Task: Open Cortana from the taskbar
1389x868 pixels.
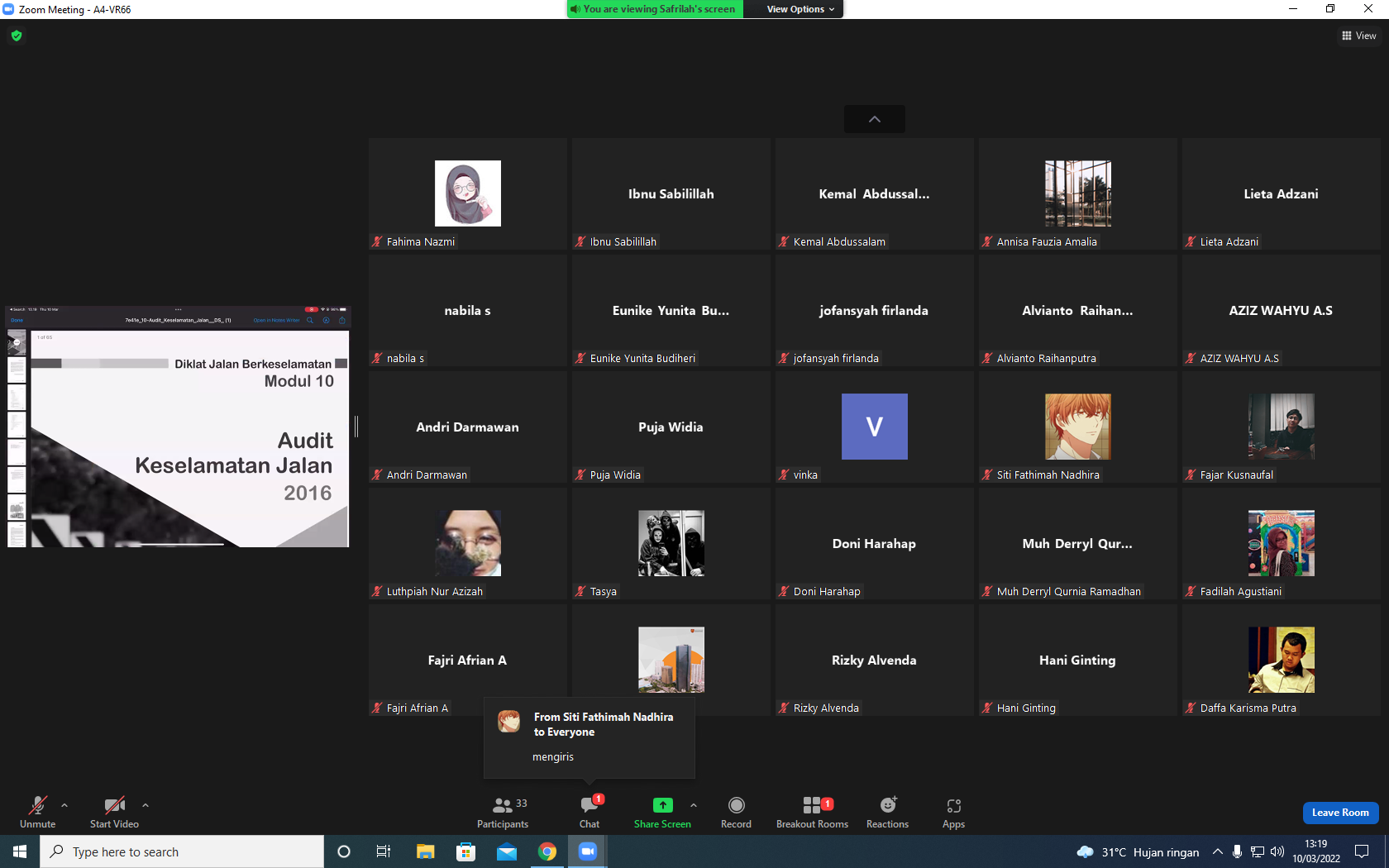Action: (x=344, y=851)
